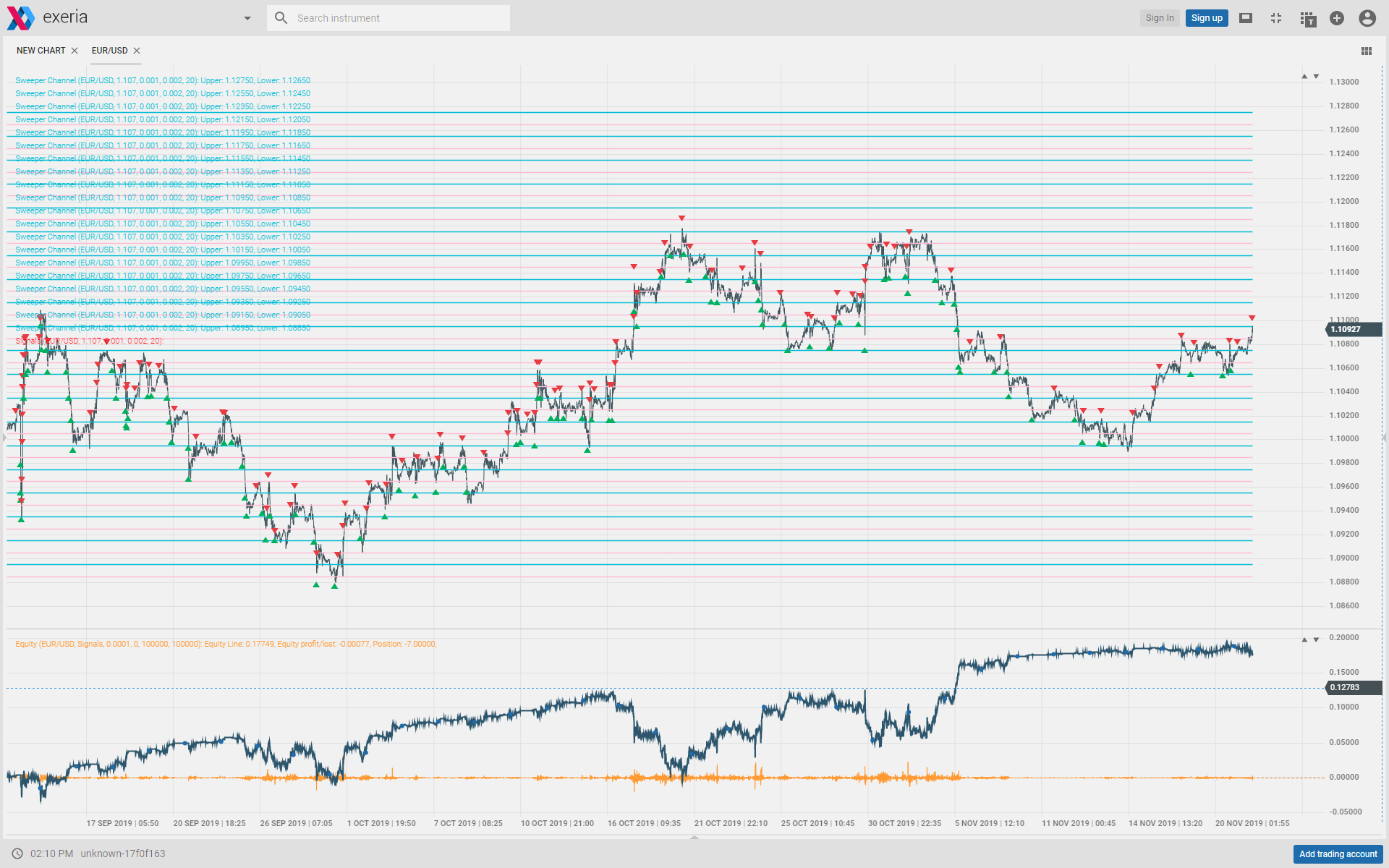Click the 1.13000 price axis label

coord(1344,82)
